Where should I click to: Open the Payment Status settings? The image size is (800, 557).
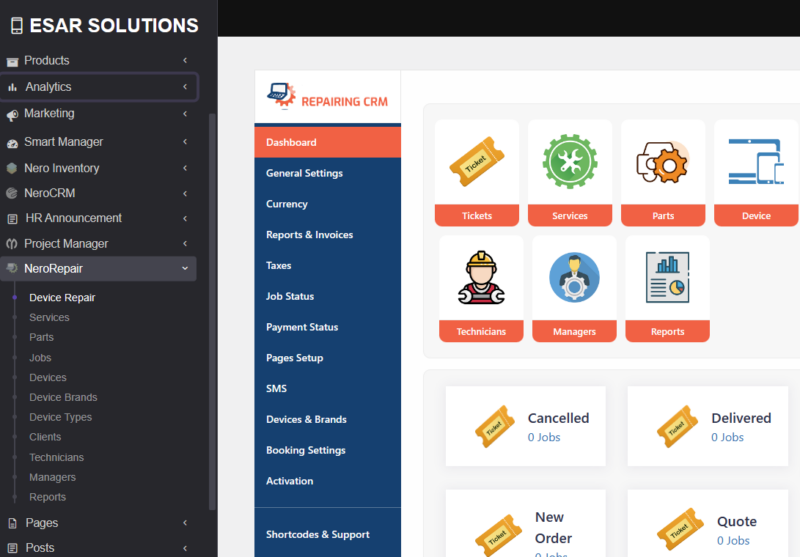[x=328, y=327]
